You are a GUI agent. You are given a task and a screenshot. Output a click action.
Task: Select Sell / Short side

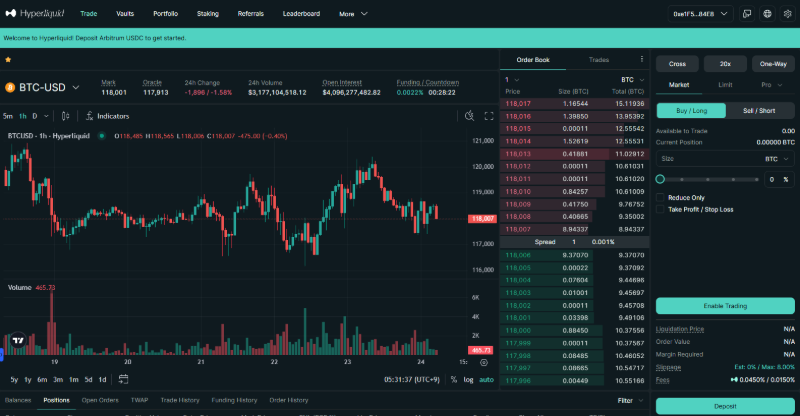759,110
